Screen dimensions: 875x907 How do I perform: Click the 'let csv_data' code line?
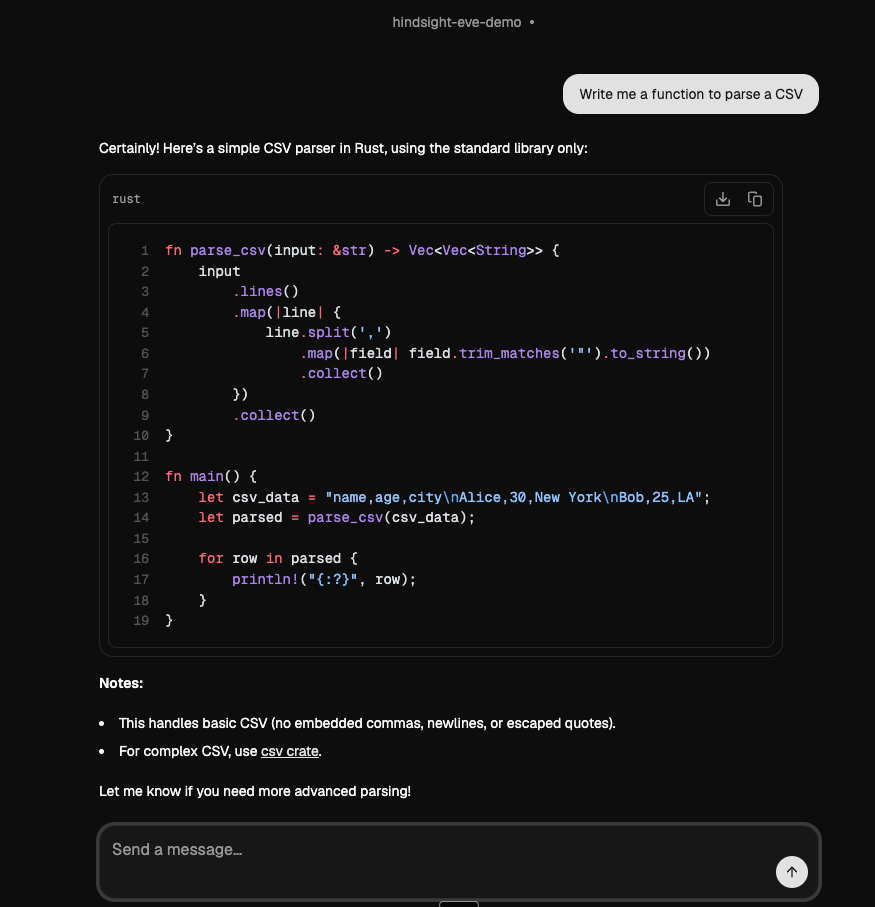(x=454, y=497)
